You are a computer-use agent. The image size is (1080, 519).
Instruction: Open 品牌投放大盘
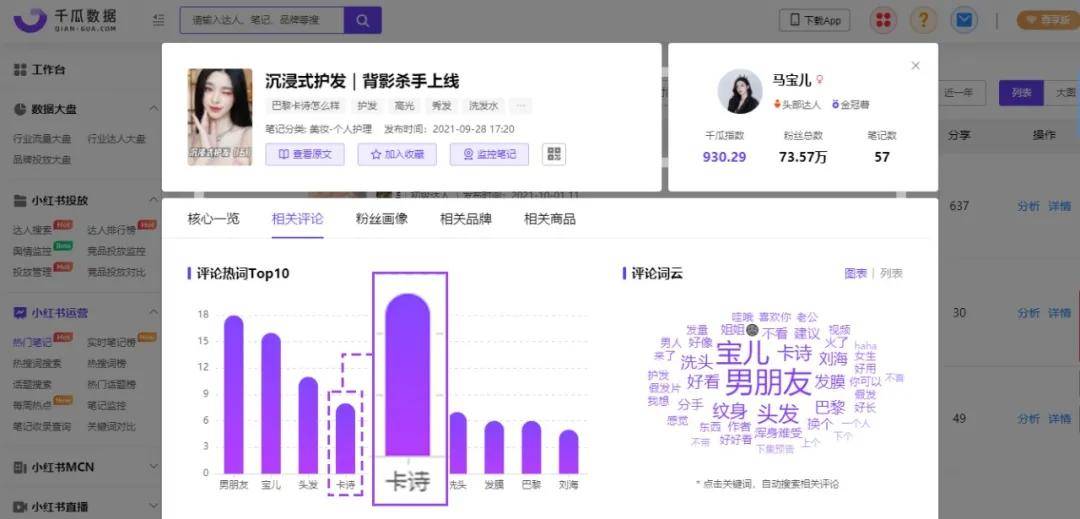(42, 159)
